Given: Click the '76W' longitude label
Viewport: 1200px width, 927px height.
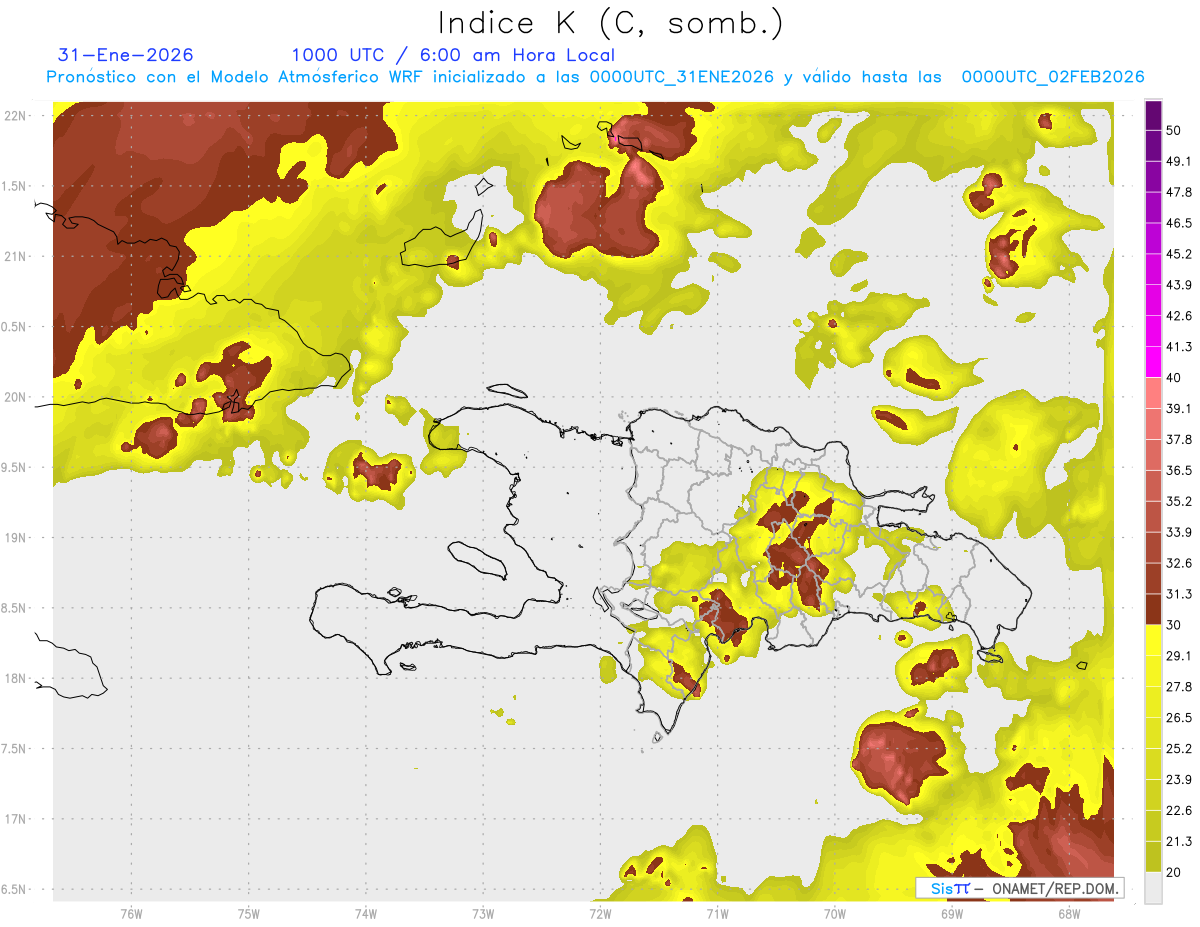Looking at the screenshot, I should 131,913.
